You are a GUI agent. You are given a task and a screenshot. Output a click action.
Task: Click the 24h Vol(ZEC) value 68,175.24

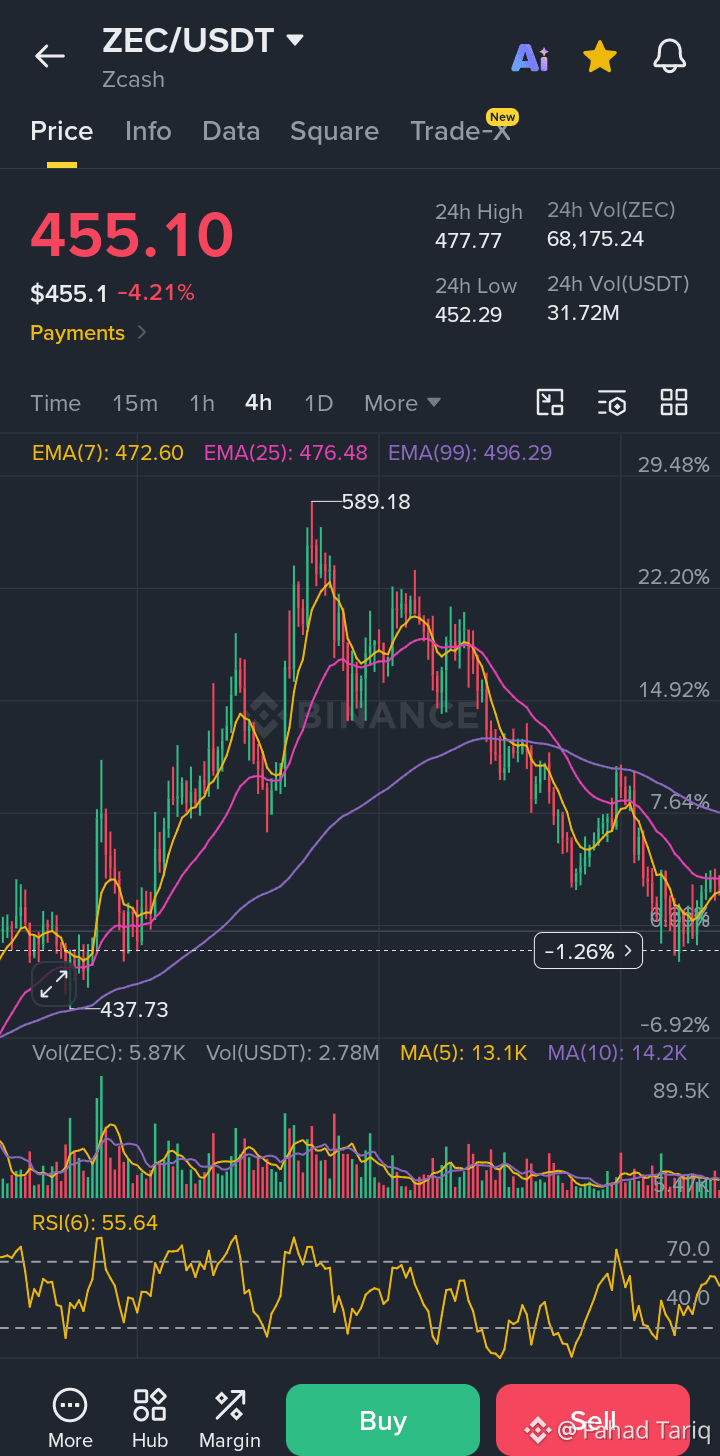click(x=596, y=239)
